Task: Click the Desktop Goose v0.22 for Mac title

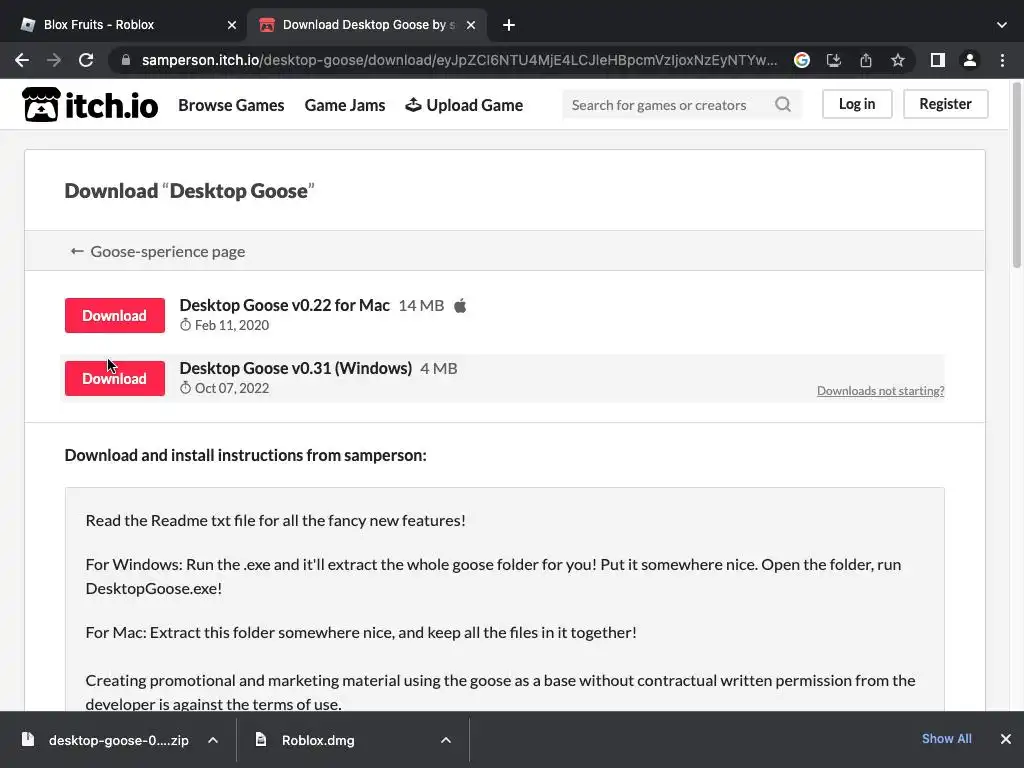Action: [285, 306]
